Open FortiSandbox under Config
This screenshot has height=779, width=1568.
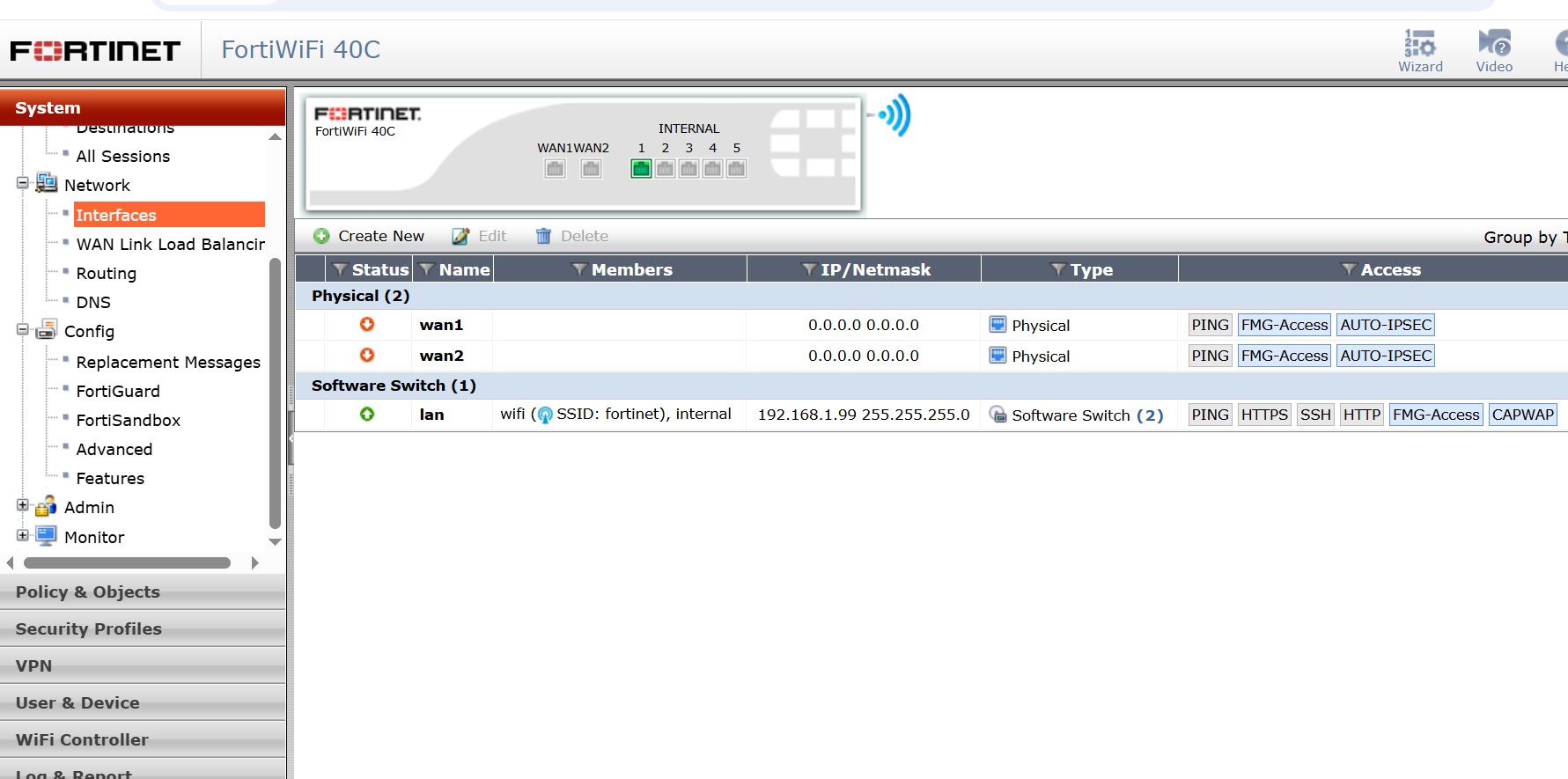coord(128,420)
